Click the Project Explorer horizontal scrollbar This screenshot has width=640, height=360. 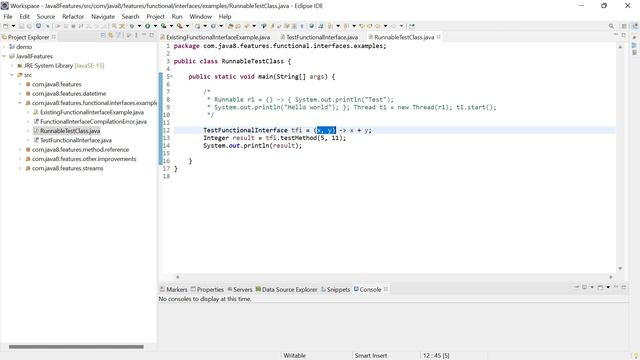coord(76,347)
